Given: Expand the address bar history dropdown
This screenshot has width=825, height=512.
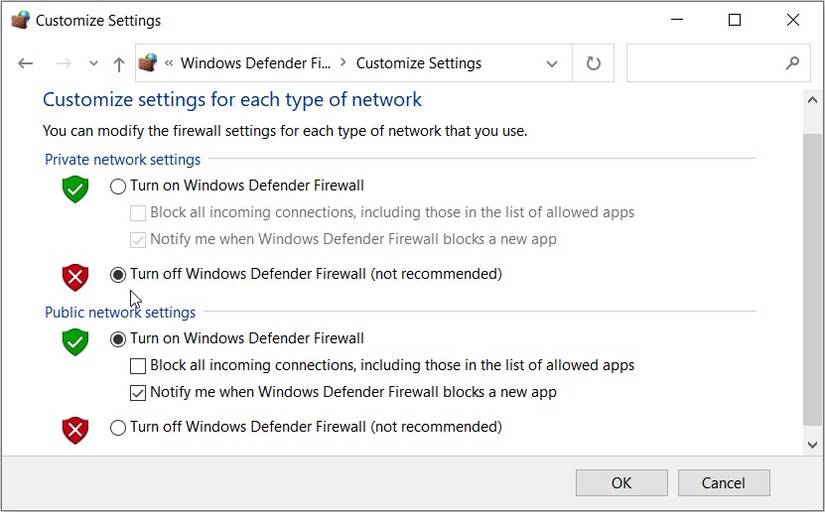Looking at the screenshot, I should click(x=551, y=64).
